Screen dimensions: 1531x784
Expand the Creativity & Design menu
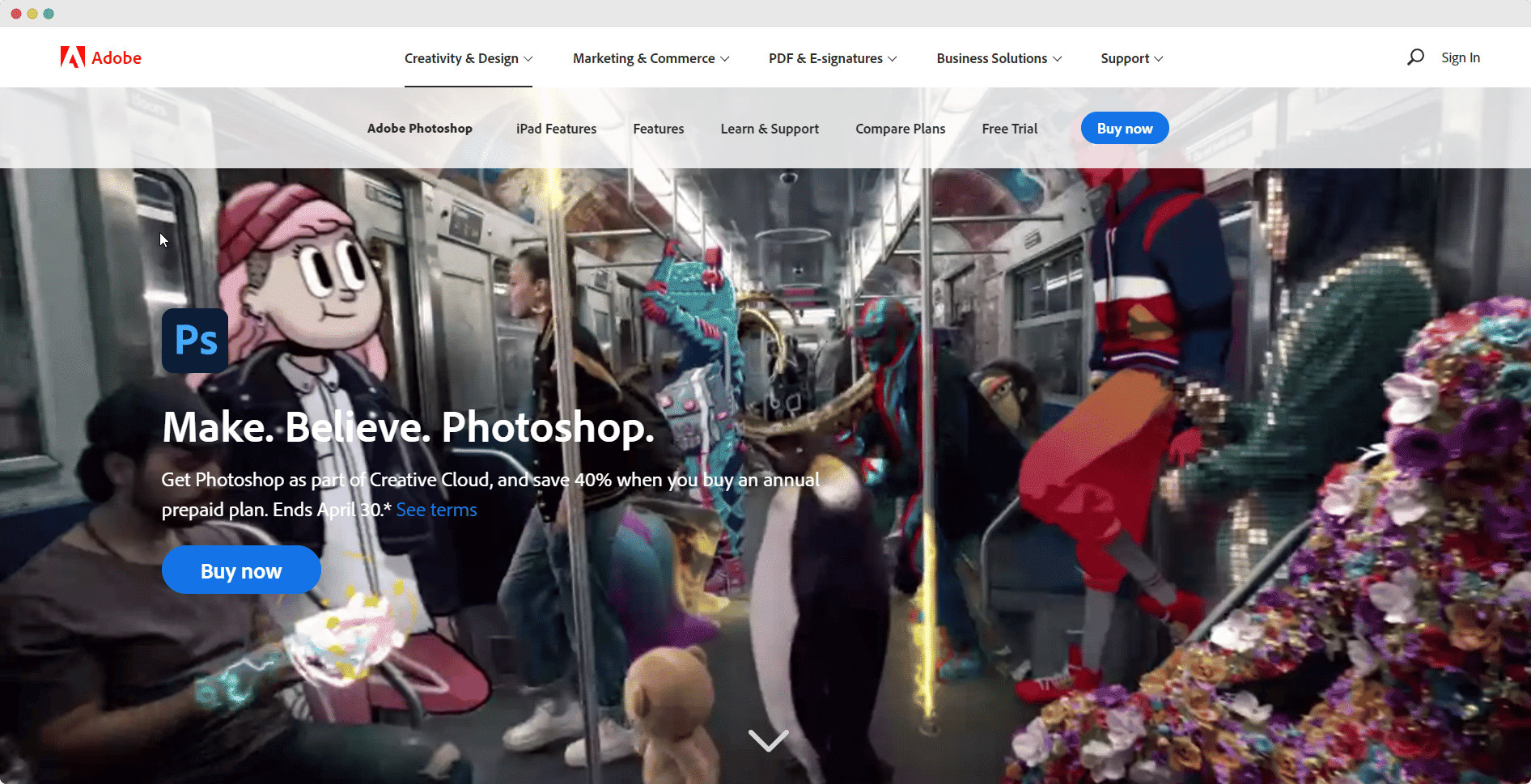pyautogui.click(x=469, y=58)
